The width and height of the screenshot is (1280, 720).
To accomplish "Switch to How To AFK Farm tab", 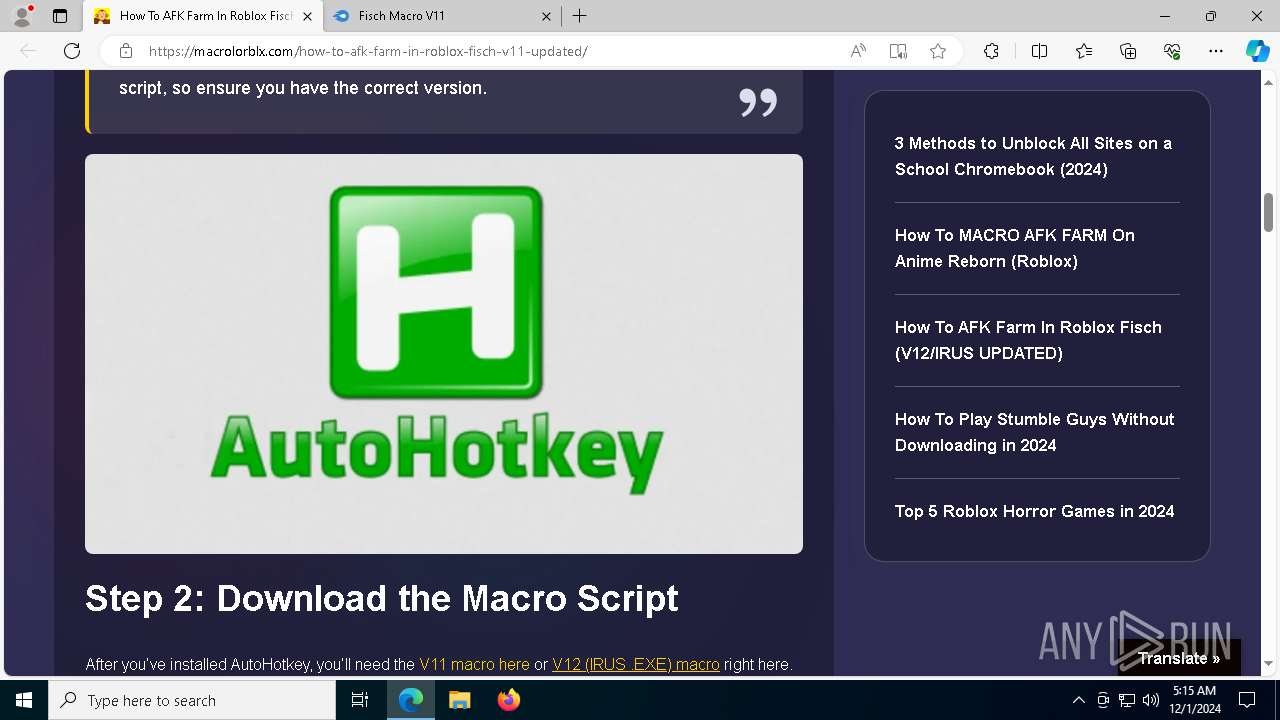I will [204, 16].
